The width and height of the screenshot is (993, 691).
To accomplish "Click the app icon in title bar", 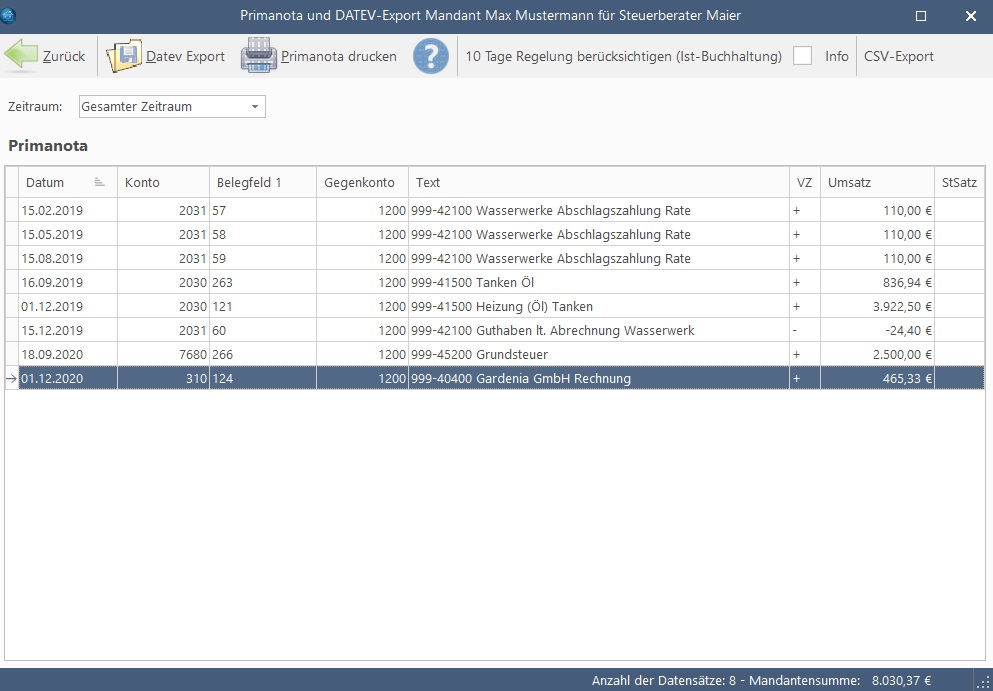I will [10, 15].
